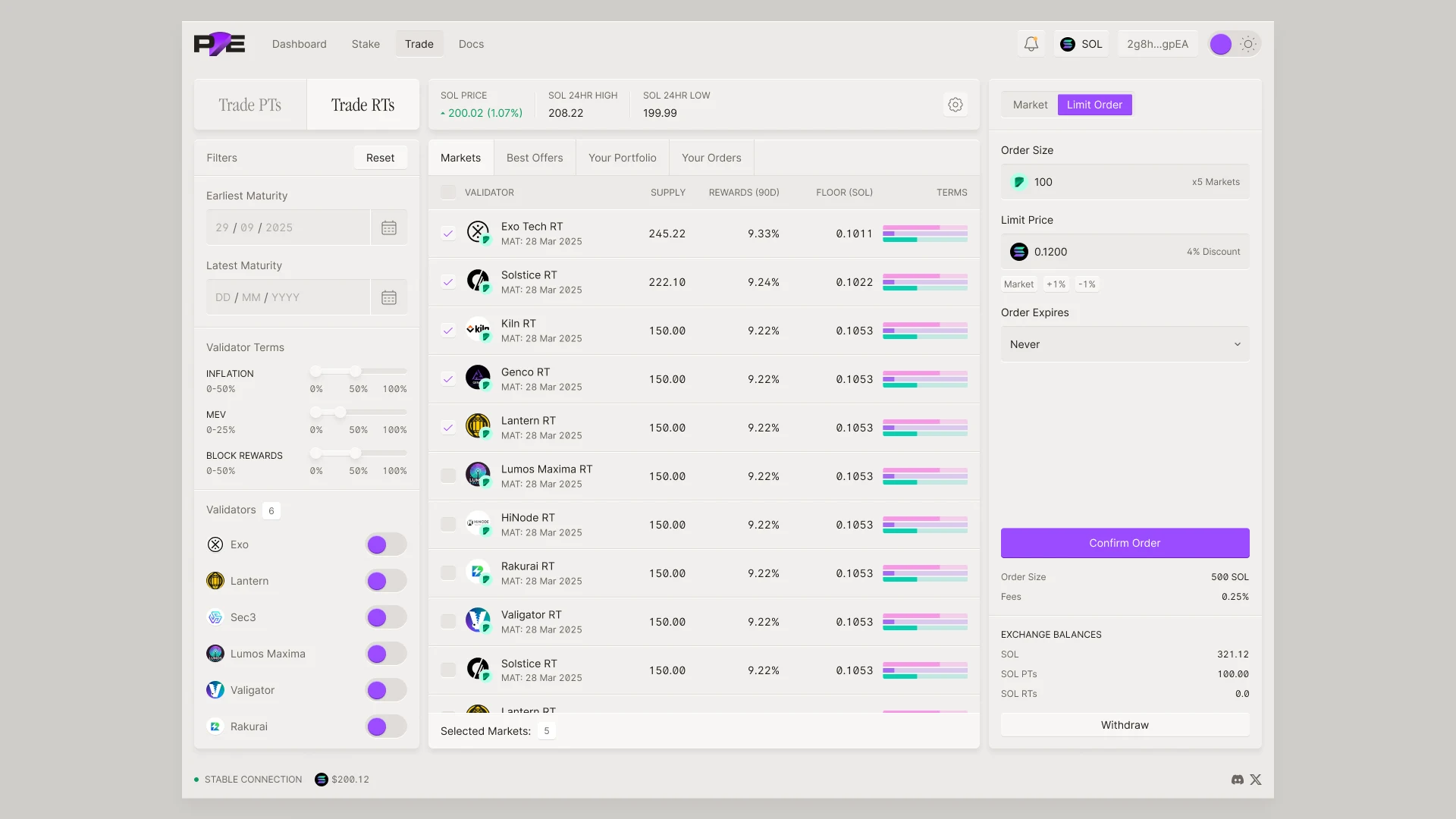Image resolution: width=1456 pixels, height=819 pixels.
Task: Open the notifications bell
Action: click(1031, 44)
